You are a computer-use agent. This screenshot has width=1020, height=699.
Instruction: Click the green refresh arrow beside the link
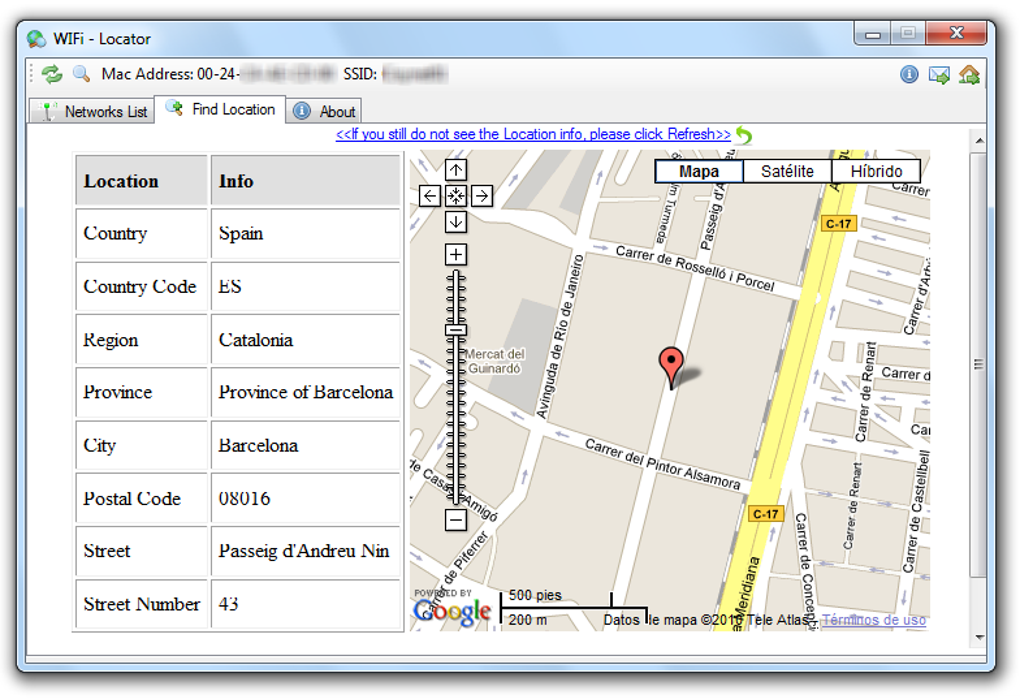tap(744, 135)
